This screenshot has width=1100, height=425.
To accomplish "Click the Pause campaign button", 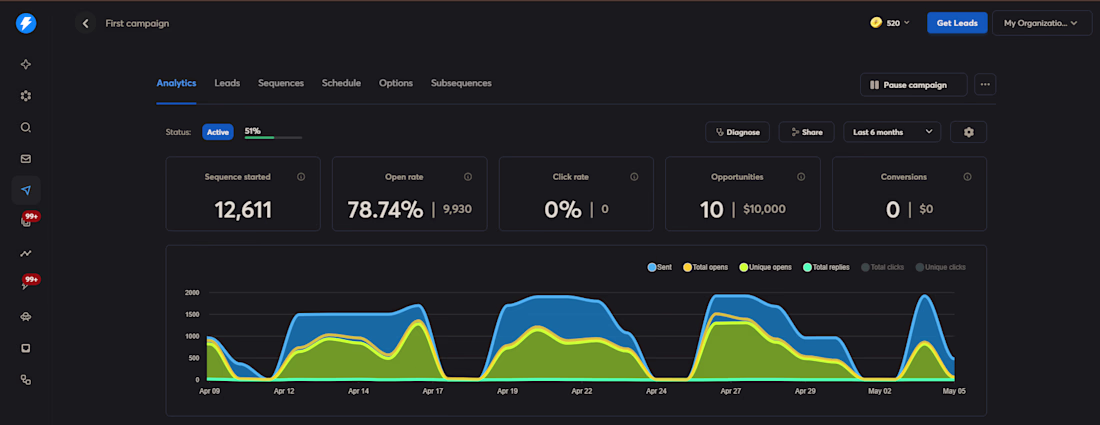I will (x=913, y=85).
